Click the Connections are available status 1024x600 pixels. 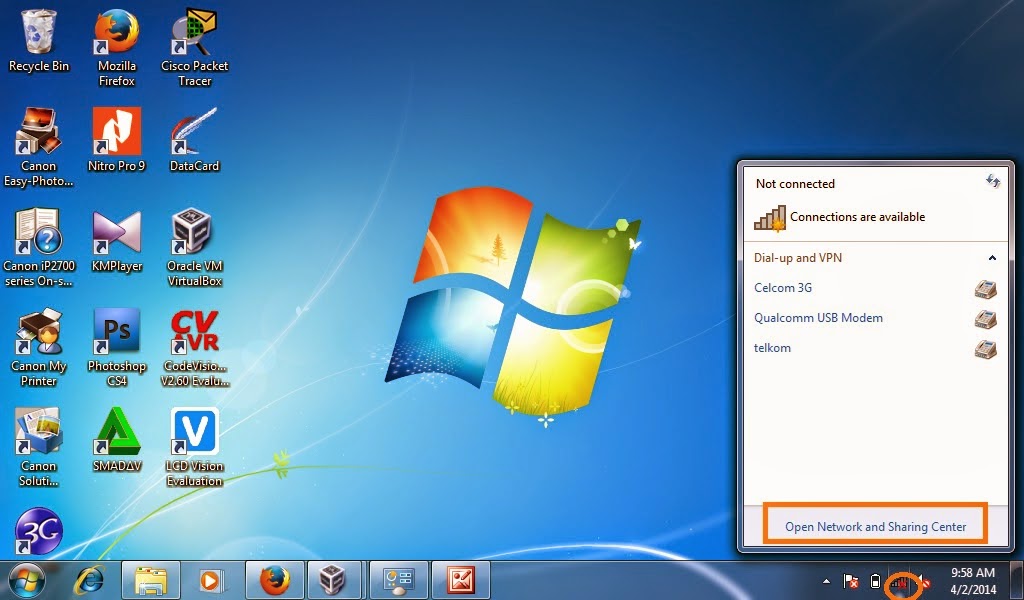click(x=857, y=217)
